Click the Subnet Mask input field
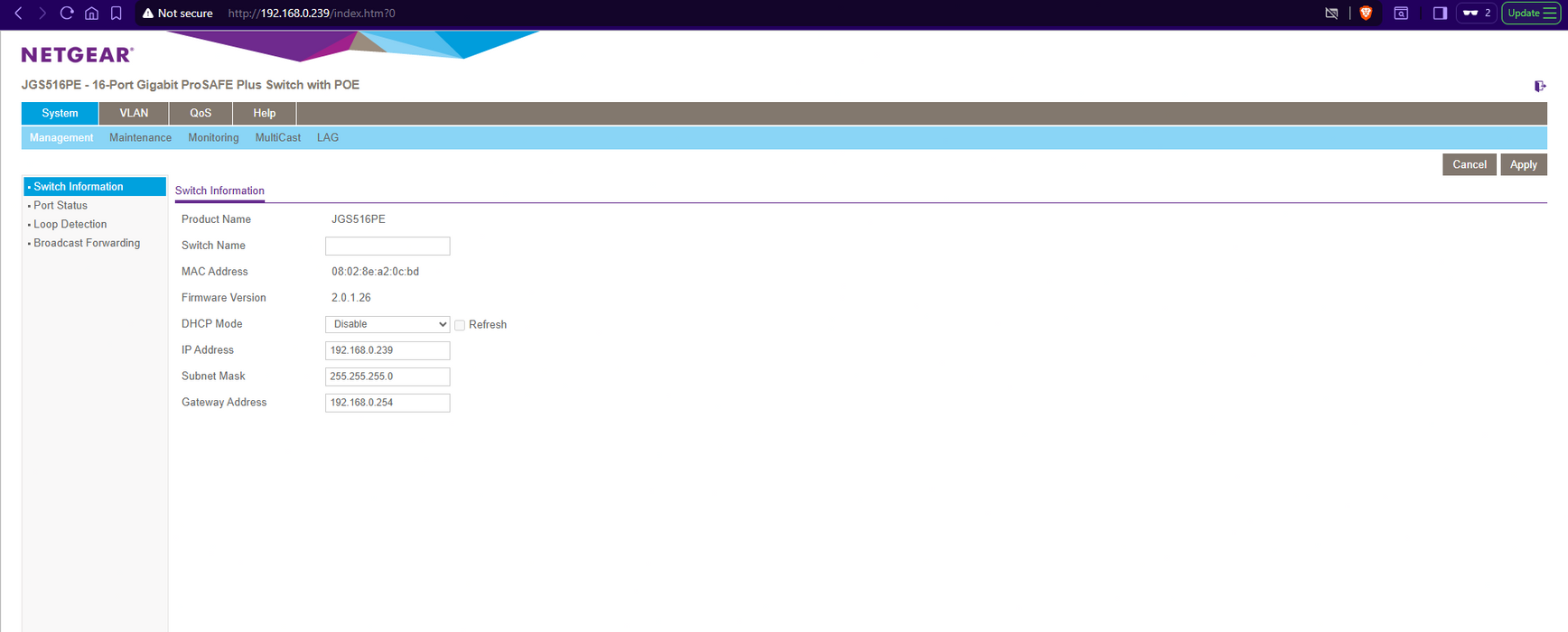This screenshot has height=632, width=1568. pyautogui.click(x=387, y=376)
